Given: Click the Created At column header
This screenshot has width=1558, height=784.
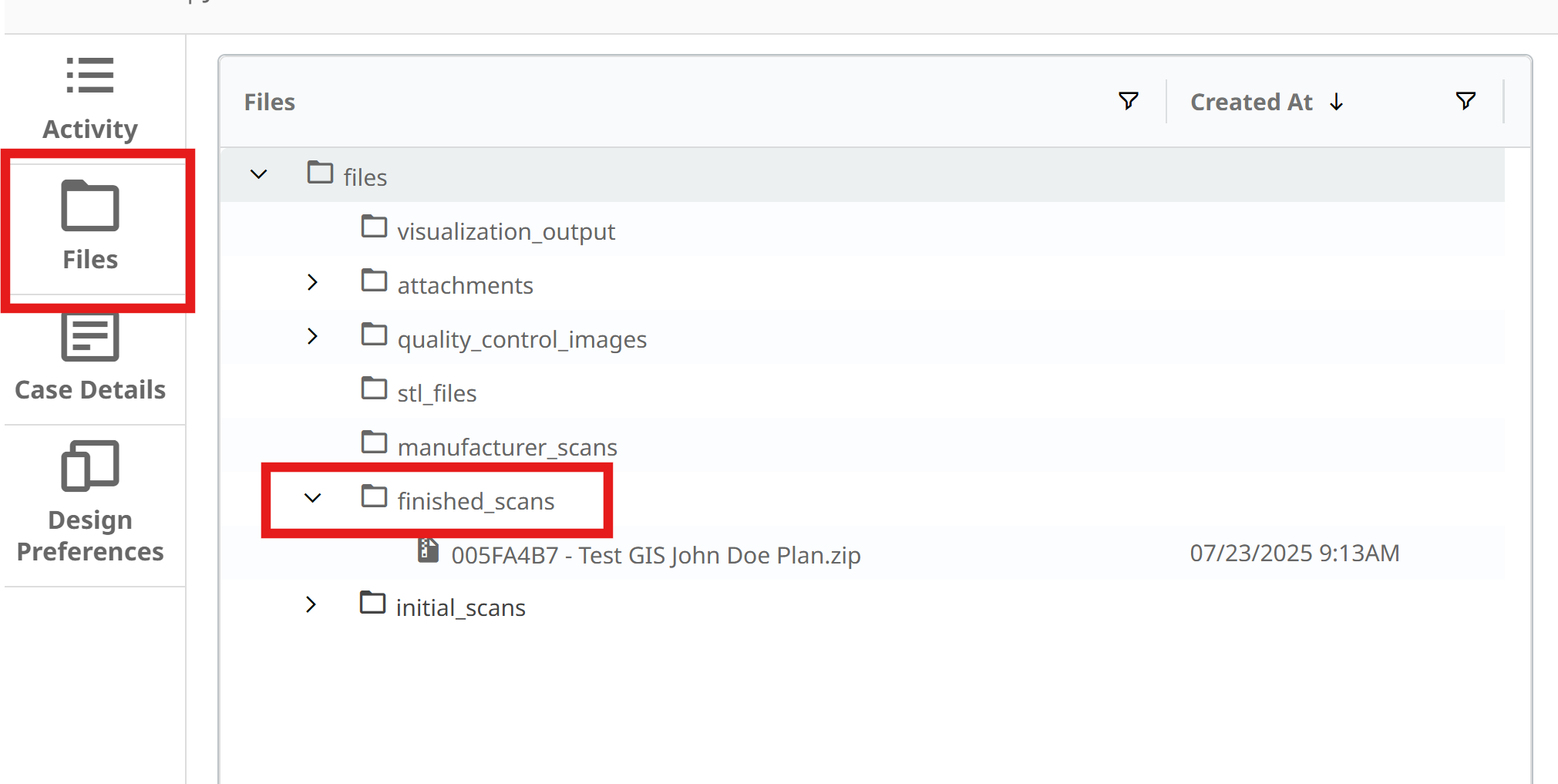Looking at the screenshot, I should tap(1250, 103).
